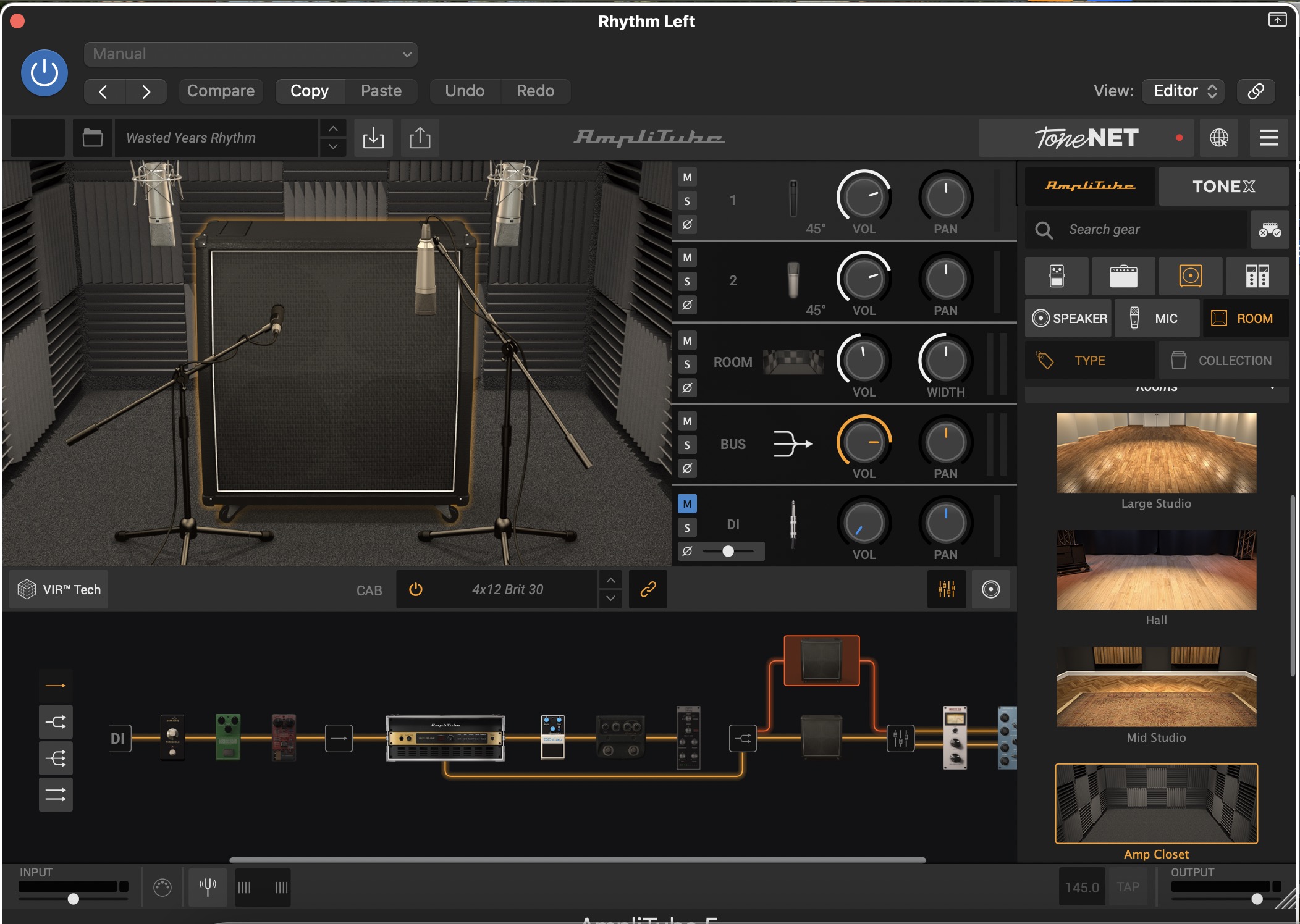Toggle the CAB power button
Viewport: 1300px width, 924px height.
(x=416, y=589)
